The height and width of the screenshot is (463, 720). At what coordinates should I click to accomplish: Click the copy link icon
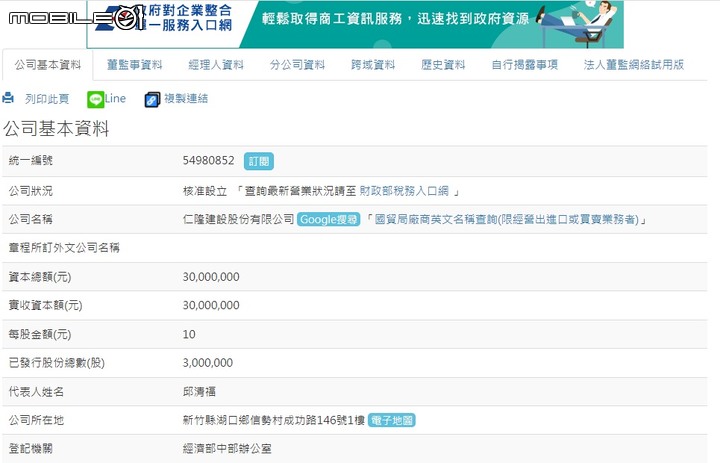pyautogui.click(x=152, y=99)
